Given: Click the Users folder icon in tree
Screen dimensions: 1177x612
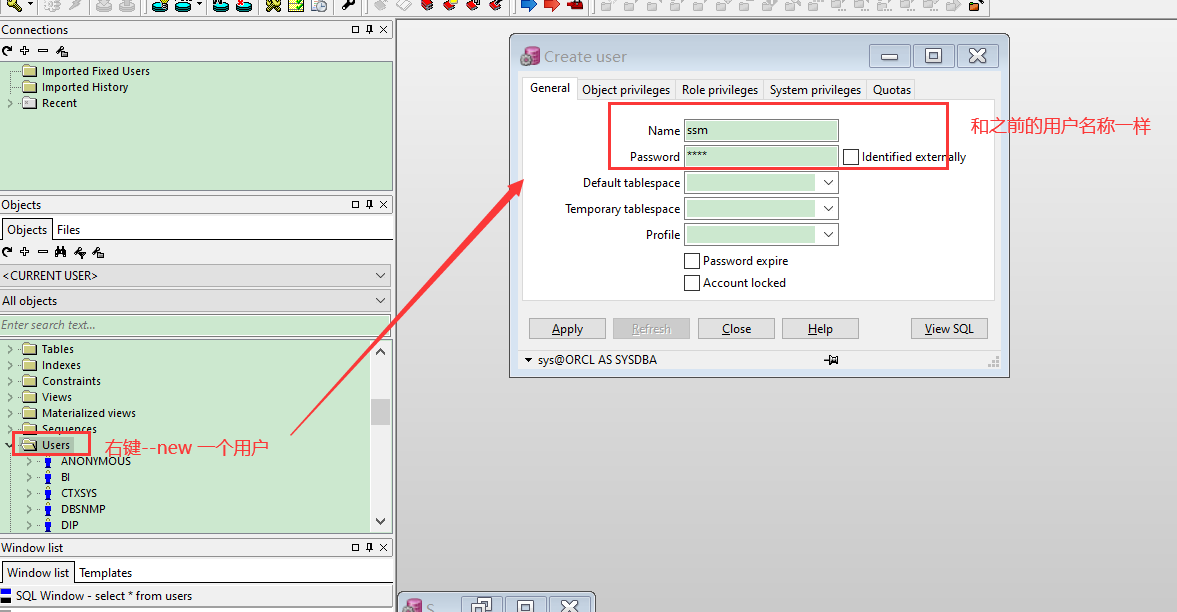Looking at the screenshot, I should click(x=30, y=445).
